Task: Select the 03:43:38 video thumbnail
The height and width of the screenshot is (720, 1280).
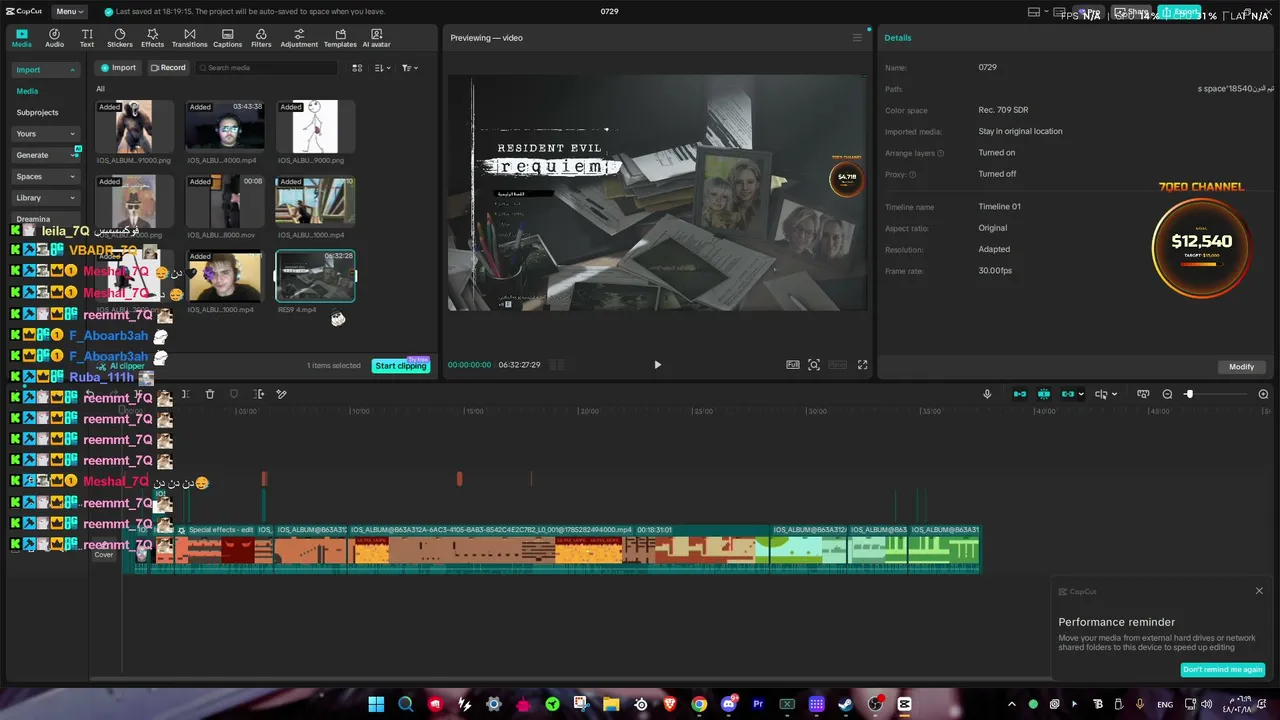Action: pyautogui.click(x=225, y=125)
